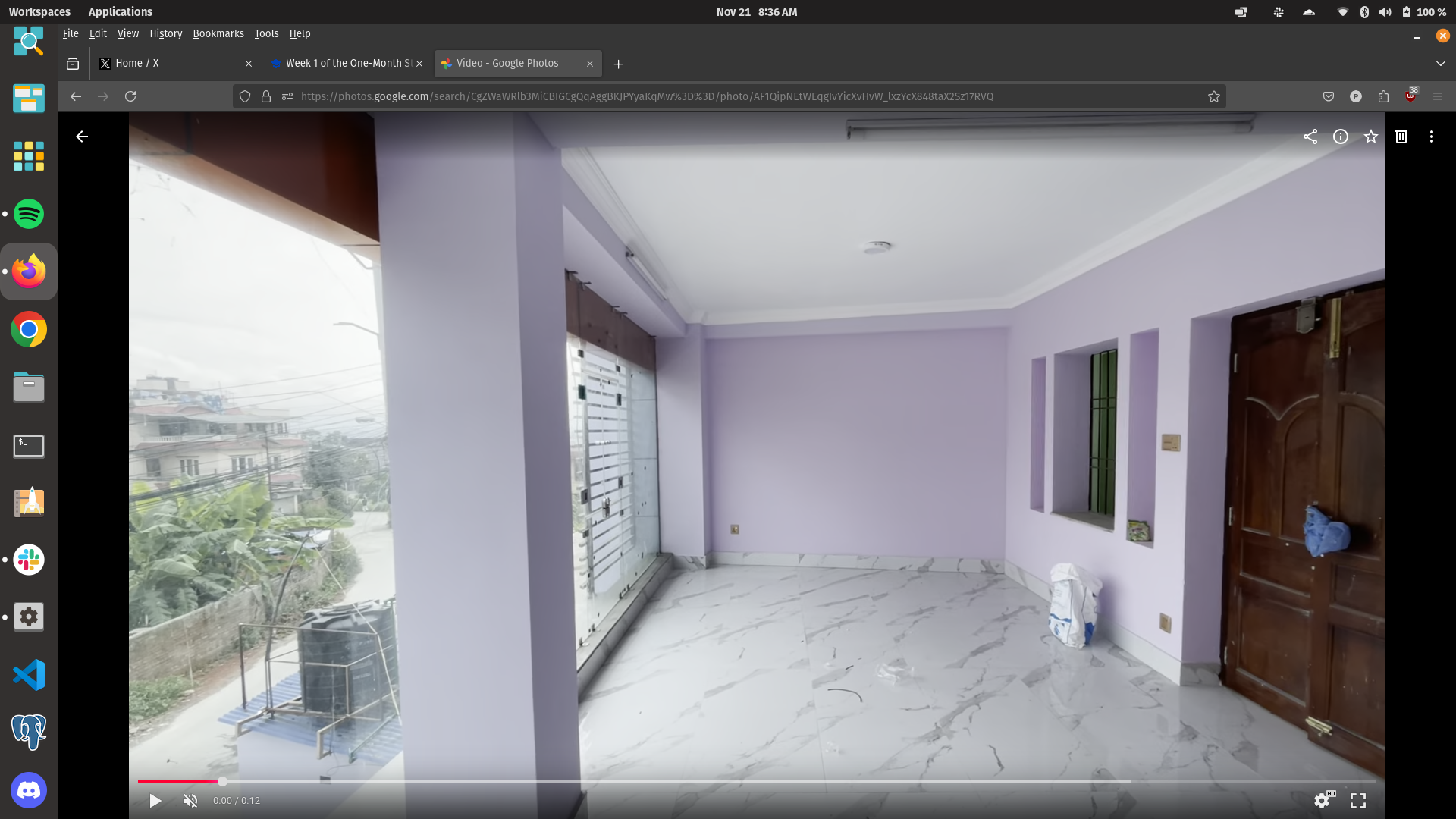Go back using the left arrow
1456x819 pixels.
coord(82,136)
